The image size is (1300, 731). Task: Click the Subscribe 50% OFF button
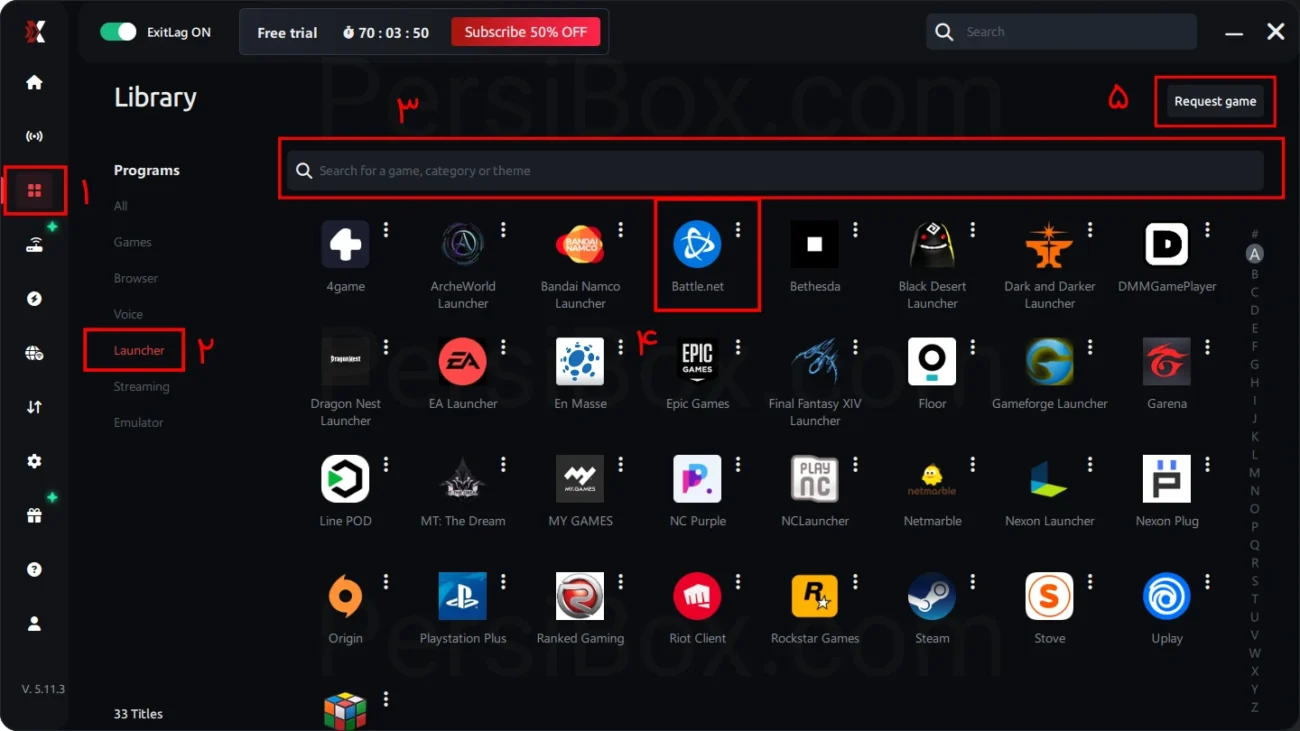[526, 32]
